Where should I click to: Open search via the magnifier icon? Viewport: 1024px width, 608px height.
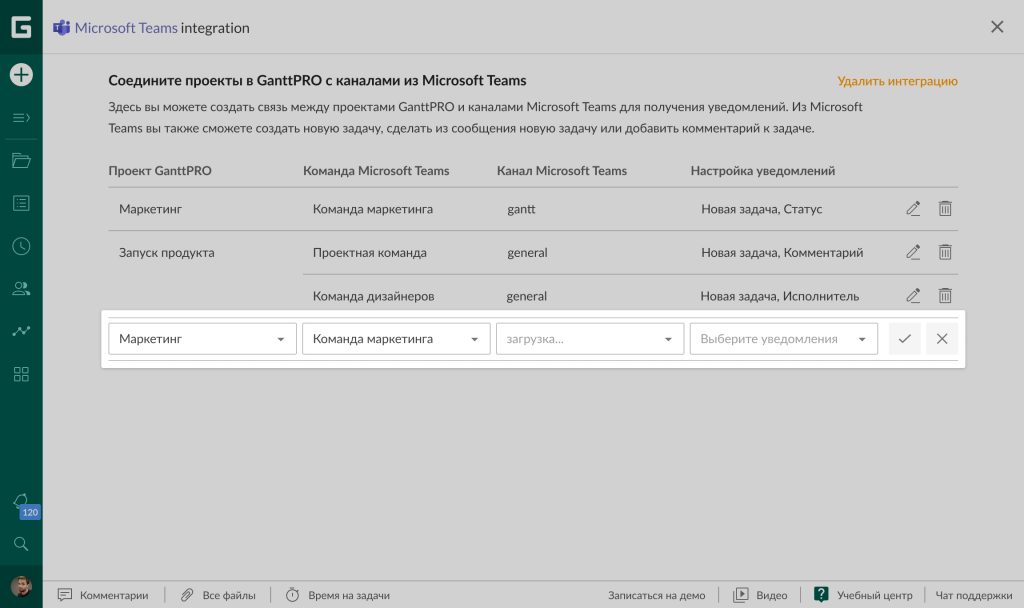pos(20,544)
